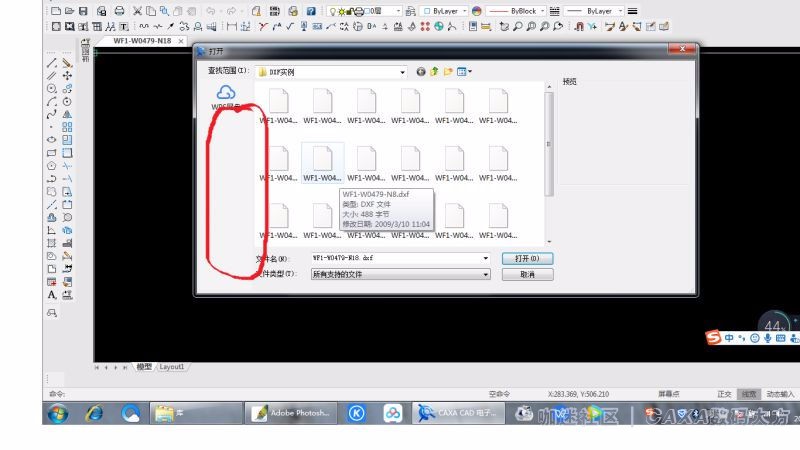Toggle the 正交 ortho mode in status bar
This screenshot has width=800, height=450.
point(724,394)
